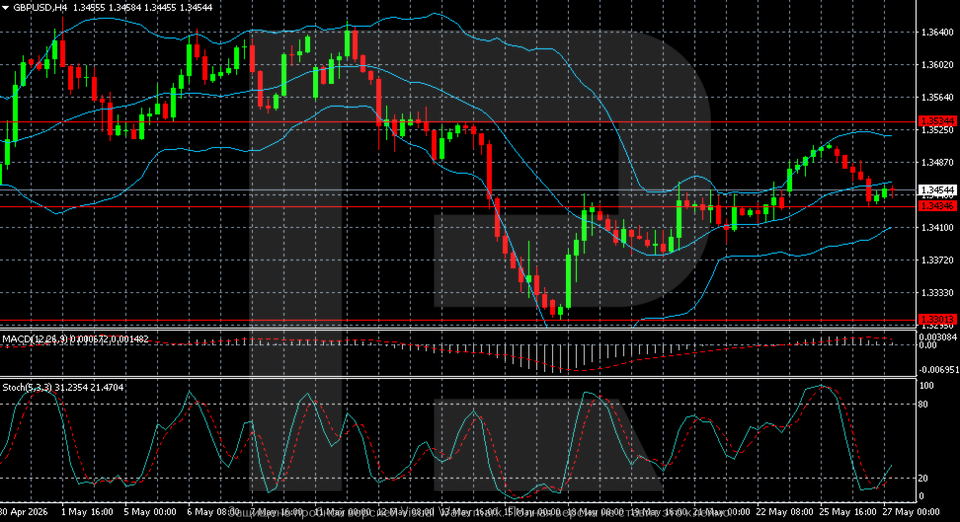Click the 1.36400 price scale label
Image resolution: width=960 pixels, height=522 pixels.
click(937, 32)
